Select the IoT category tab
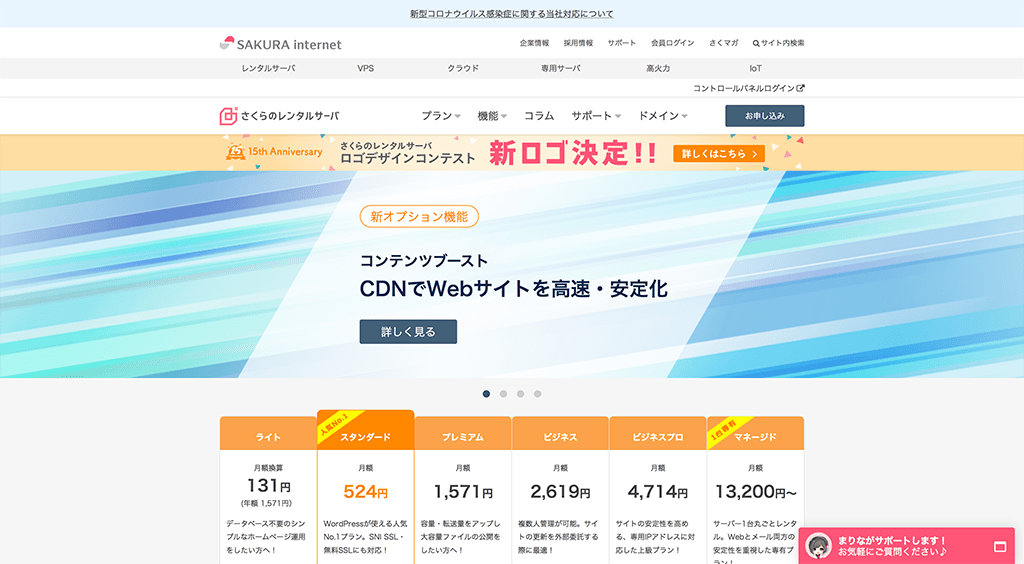Image resolution: width=1024 pixels, height=564 pixels. [x=756, y=68]
